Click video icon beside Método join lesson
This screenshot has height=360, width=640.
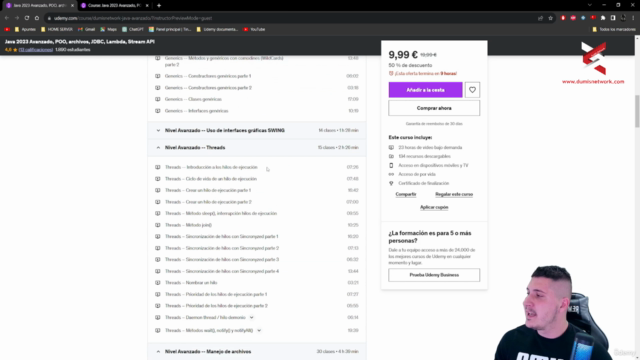(158, 225)
